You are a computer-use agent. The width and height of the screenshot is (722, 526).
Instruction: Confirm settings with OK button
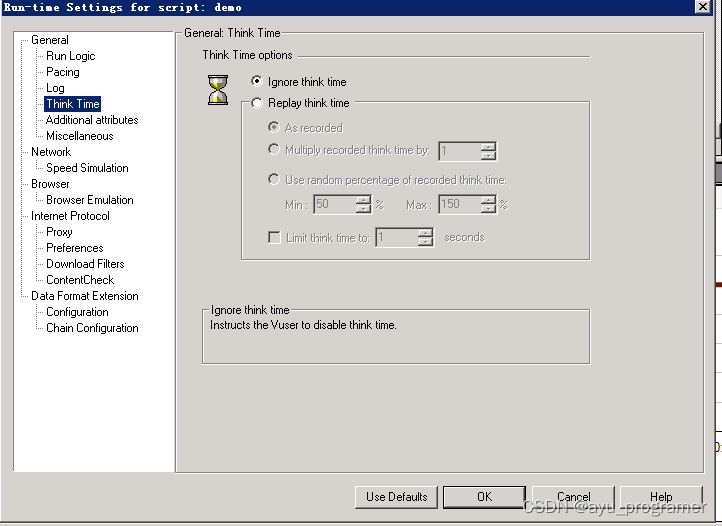[x=484, y=497]
